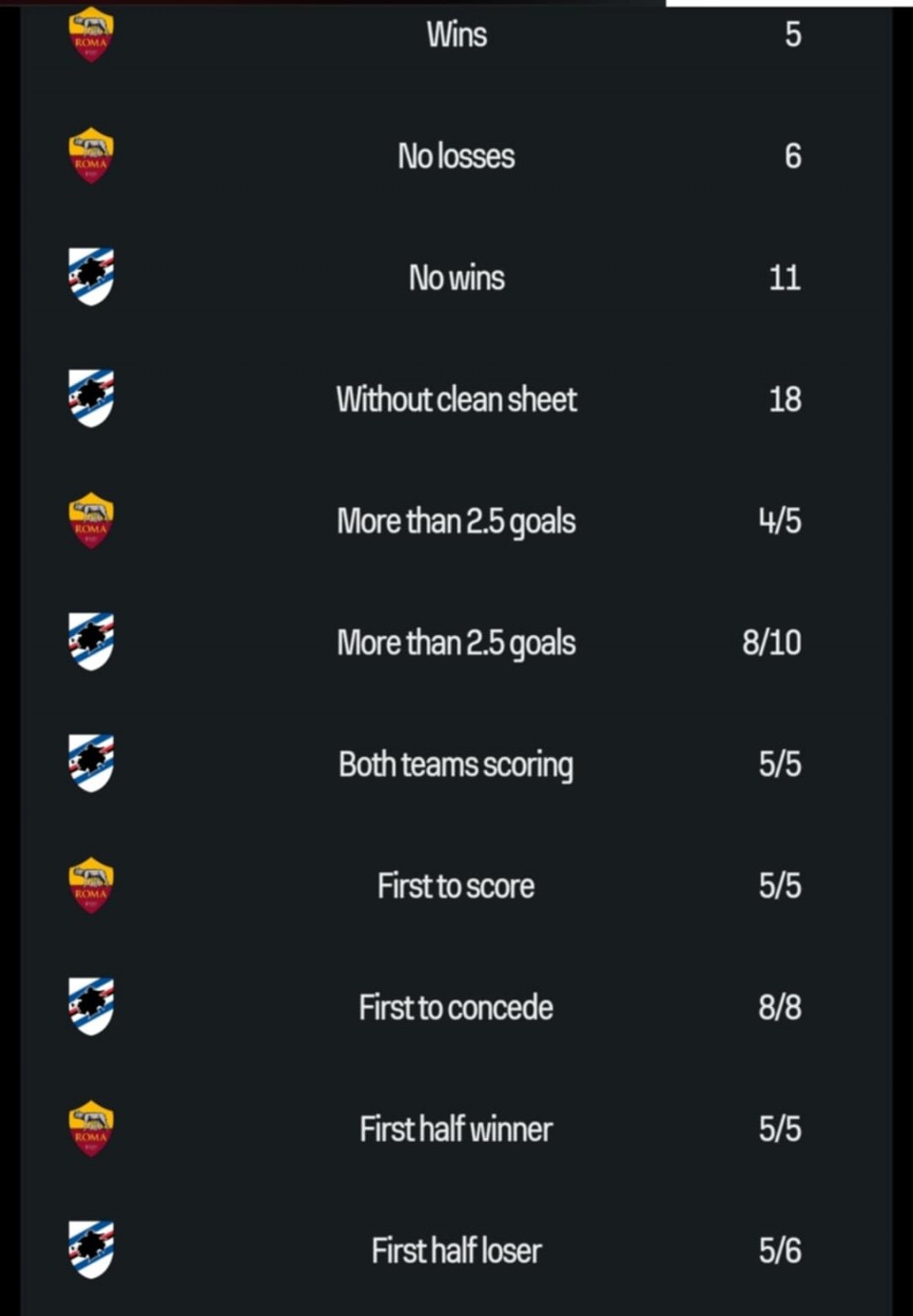Tap Sampdoria crest beside Both teams scoring
Viewport: 913px width, 1316px height.
pyautogui.click(x=91, y=764)
